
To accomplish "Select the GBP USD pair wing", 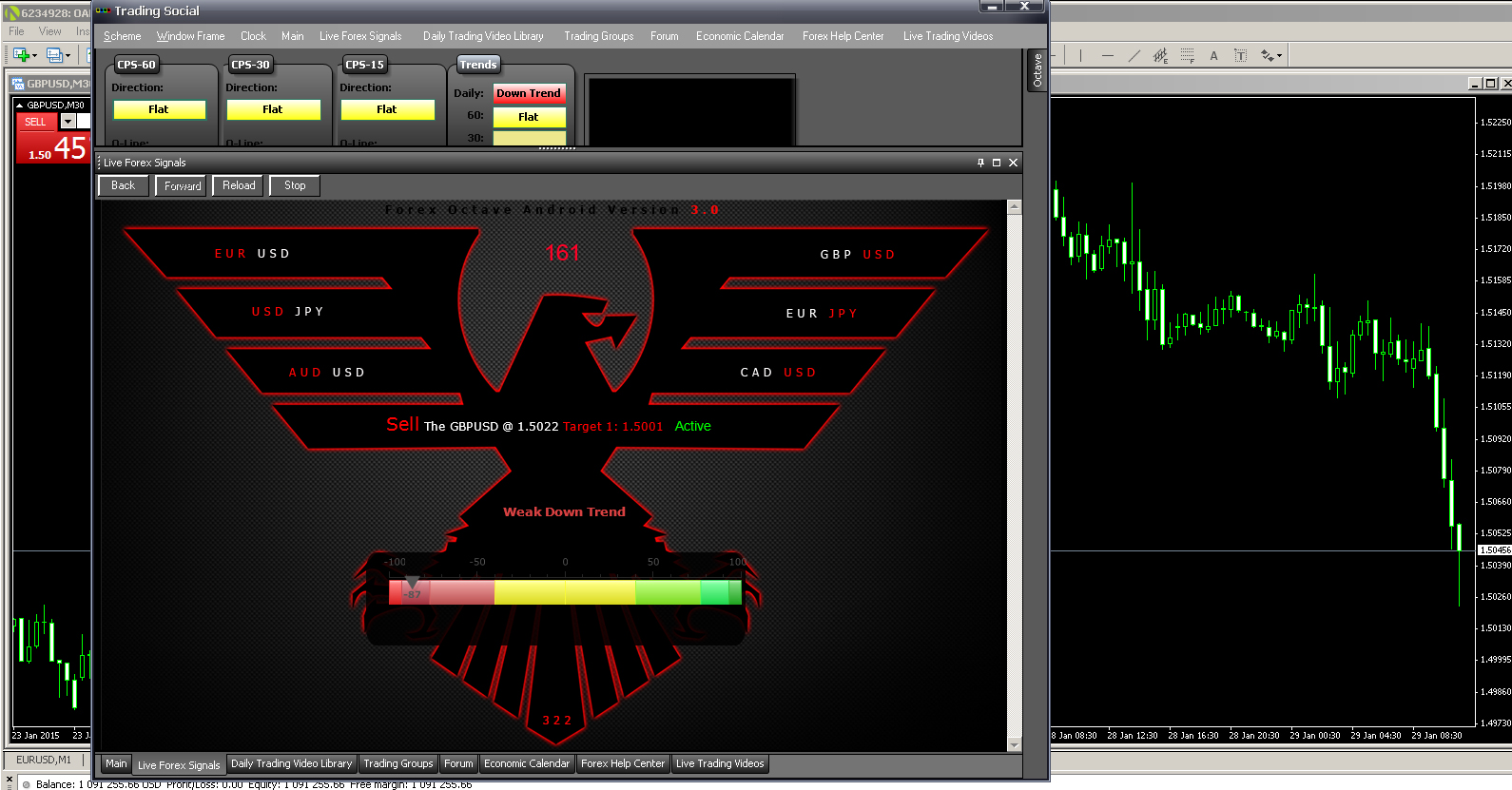I will [858, 255].
